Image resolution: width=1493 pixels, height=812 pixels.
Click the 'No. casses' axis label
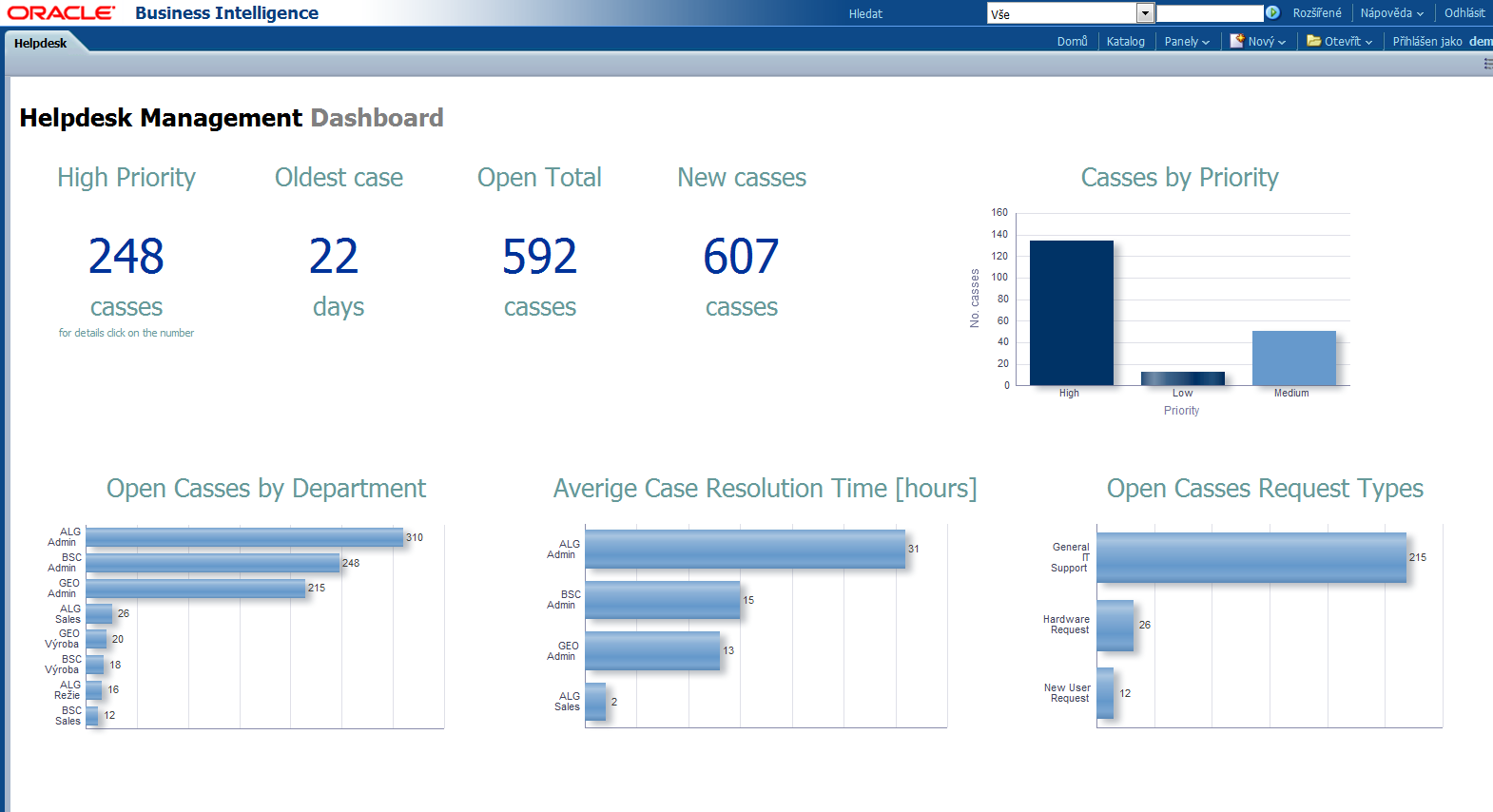(x=975, y=299)
